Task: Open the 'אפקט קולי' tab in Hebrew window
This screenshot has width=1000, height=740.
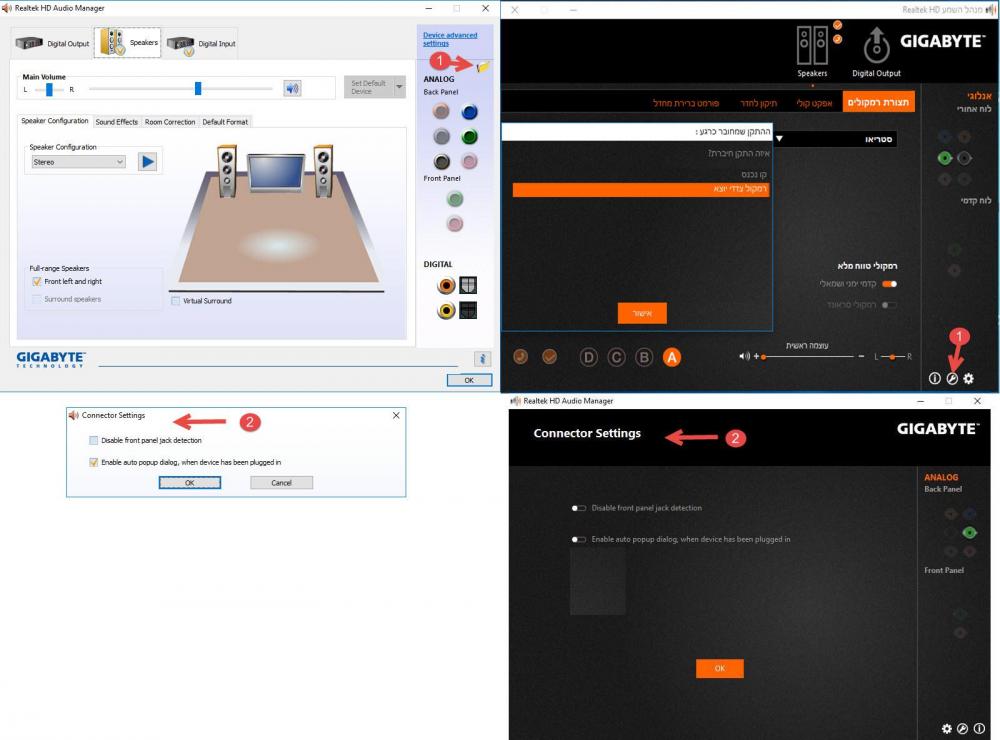Action: click(x=814, y=103)
